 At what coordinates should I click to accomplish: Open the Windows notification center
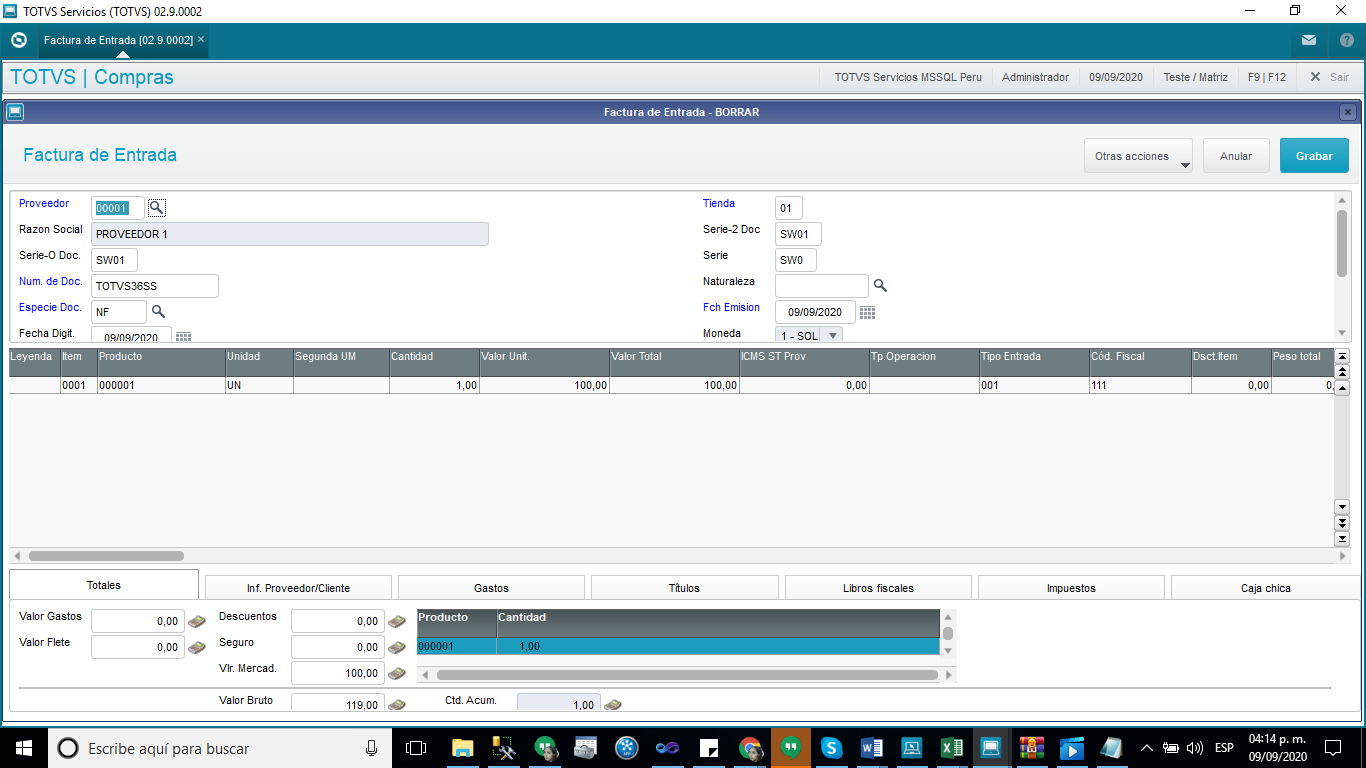(1332, 748)
